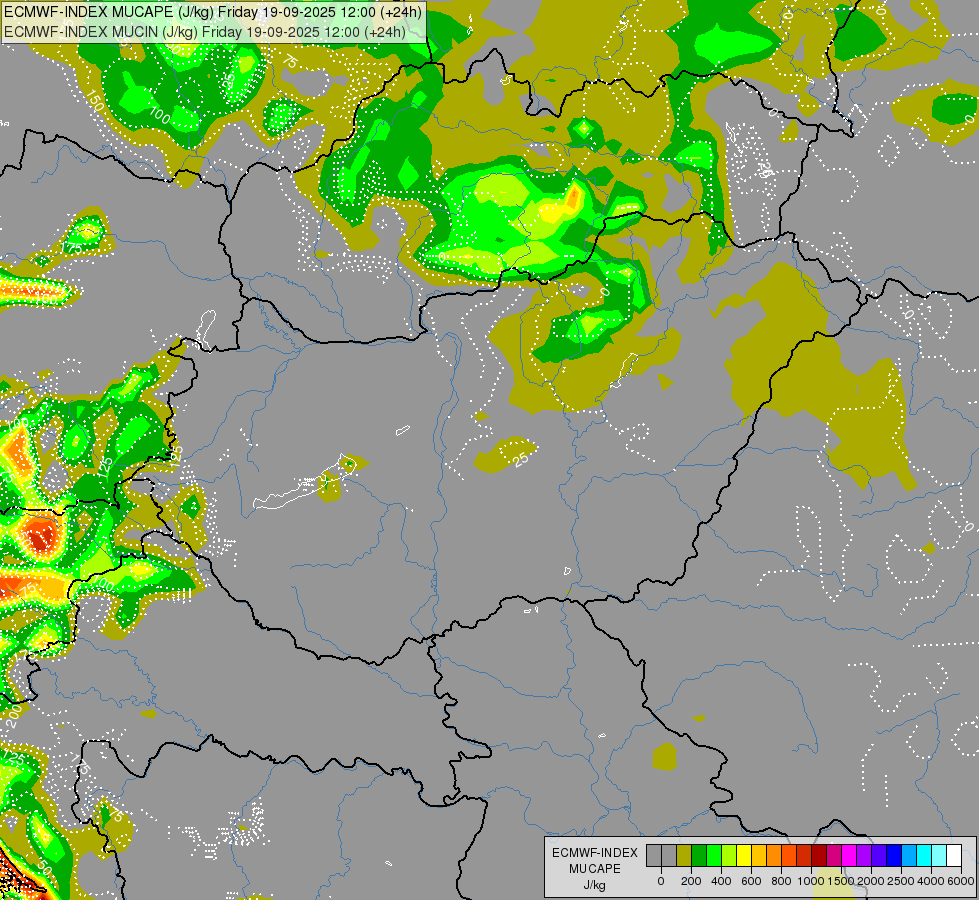Click the brick red legend swatch
This screenshot has height=900, width=979.
[804, 855]
